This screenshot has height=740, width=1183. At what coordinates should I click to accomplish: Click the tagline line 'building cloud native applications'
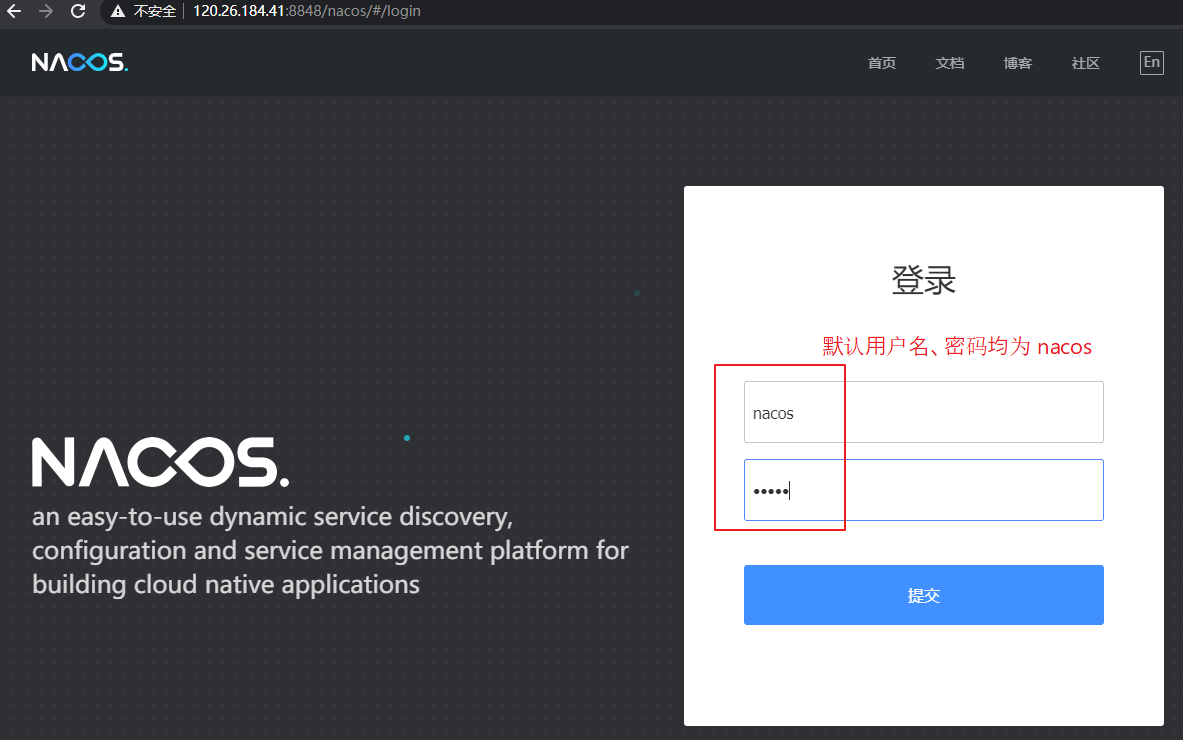click(226, 585)
